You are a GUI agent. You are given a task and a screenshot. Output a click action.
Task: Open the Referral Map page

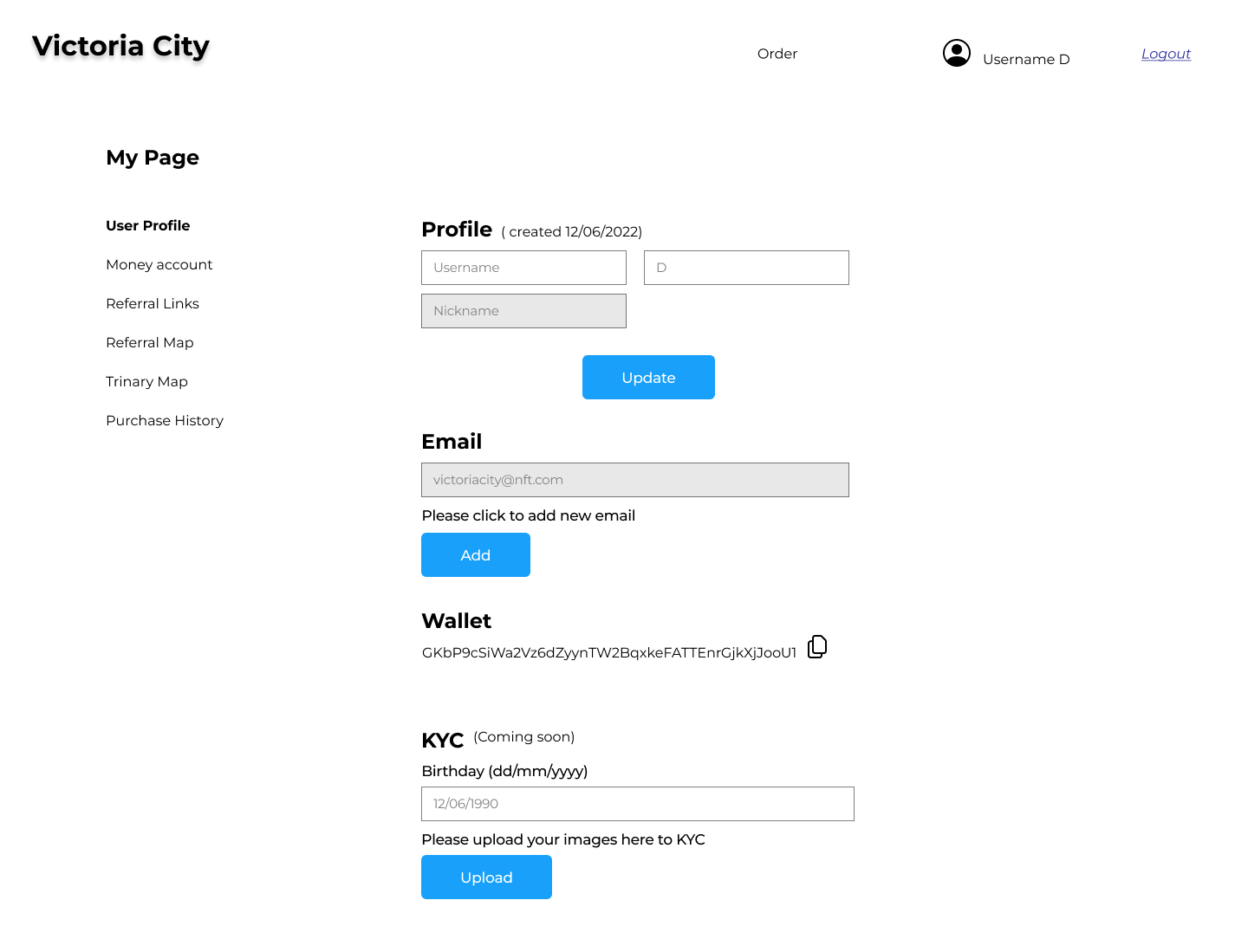click(149, 342)
